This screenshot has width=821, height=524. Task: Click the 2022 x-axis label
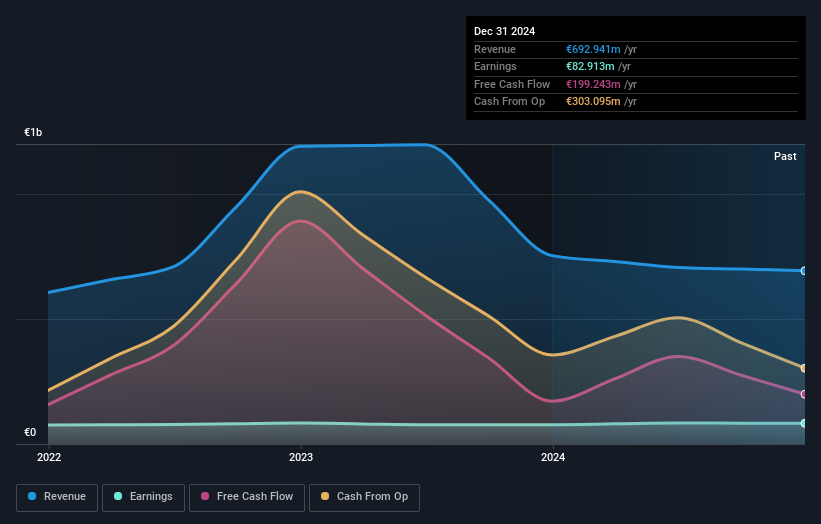49,457
